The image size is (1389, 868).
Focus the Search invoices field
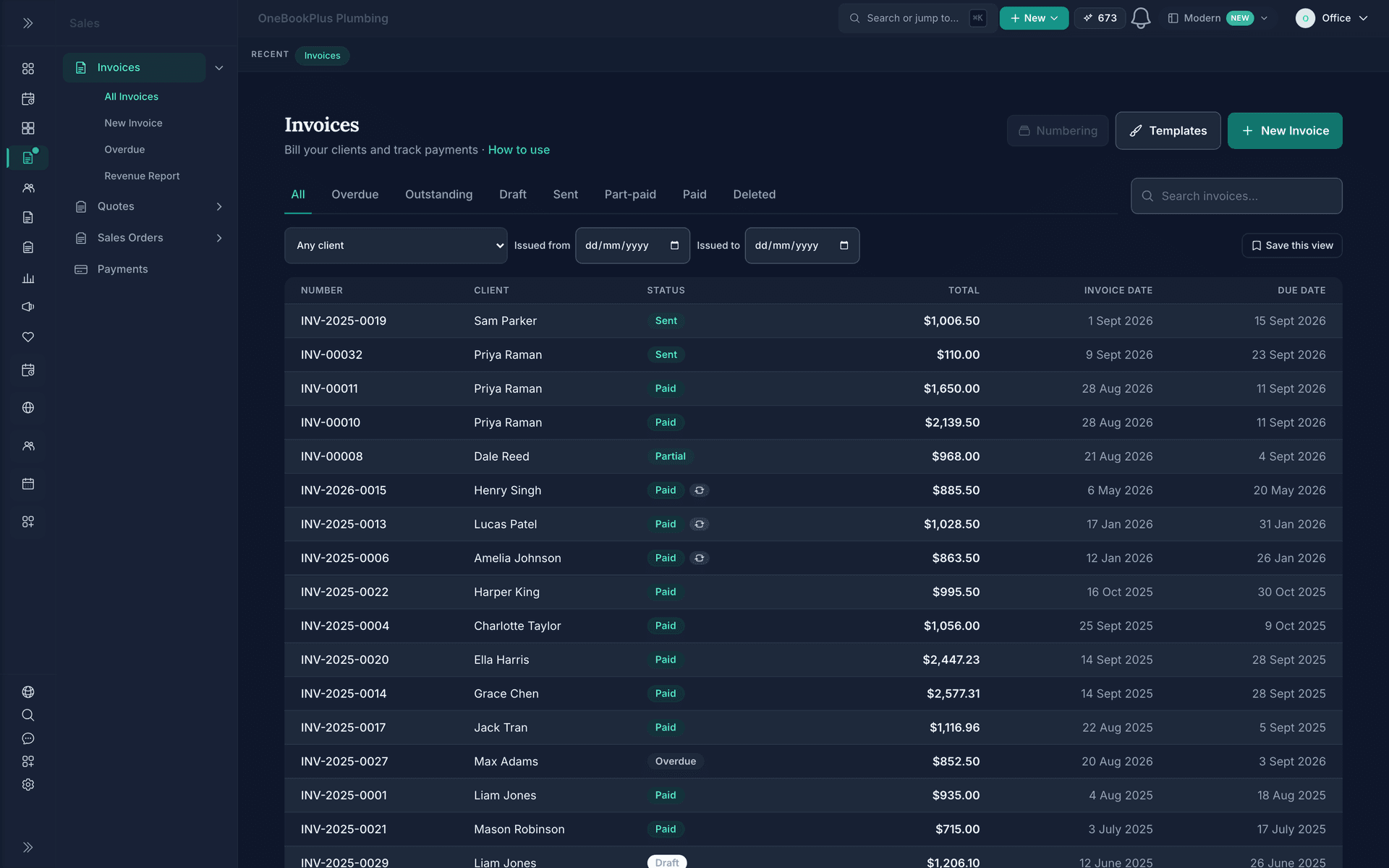[1236, 196]
